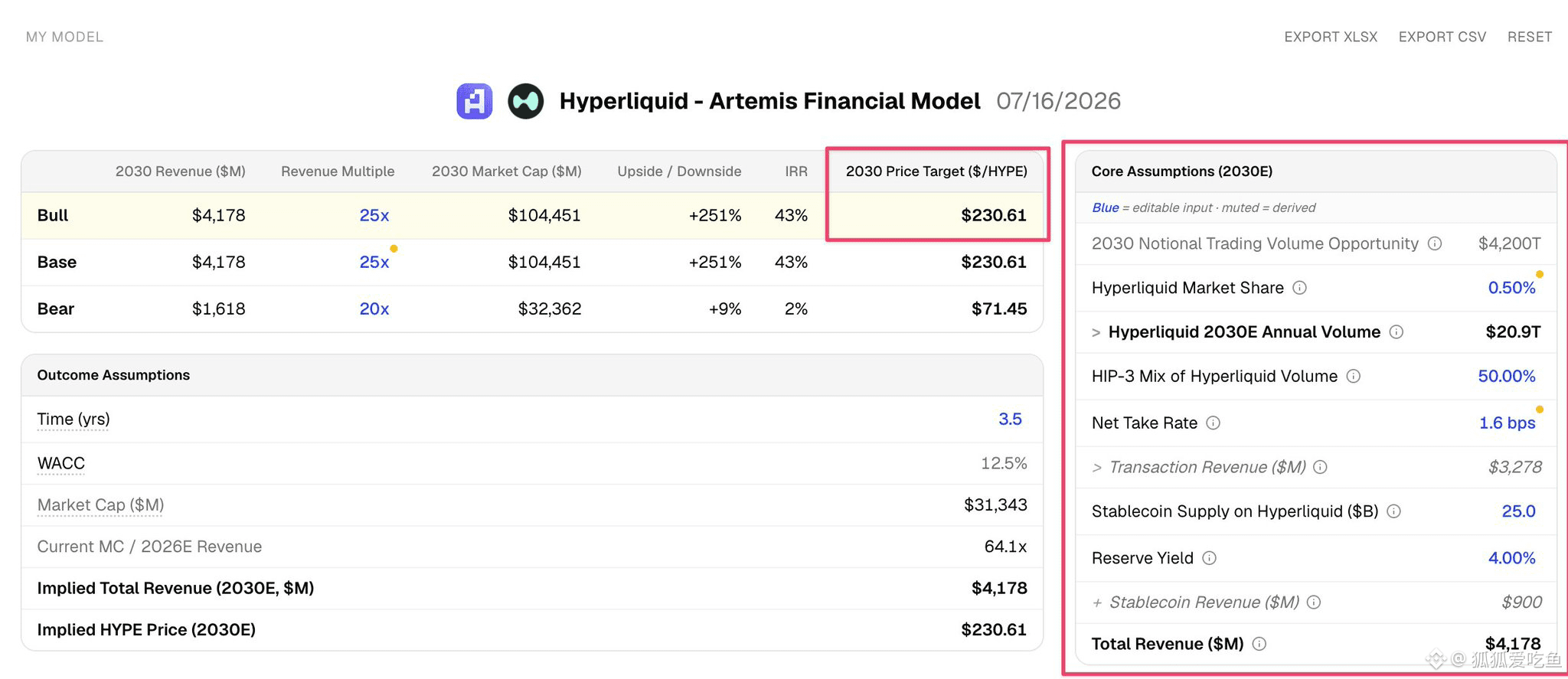Edit HIP-3 Mix value 50.00%
The height and width of the screenshot is (679, 1568).
pyautogui.click(x=1507, y=377)
